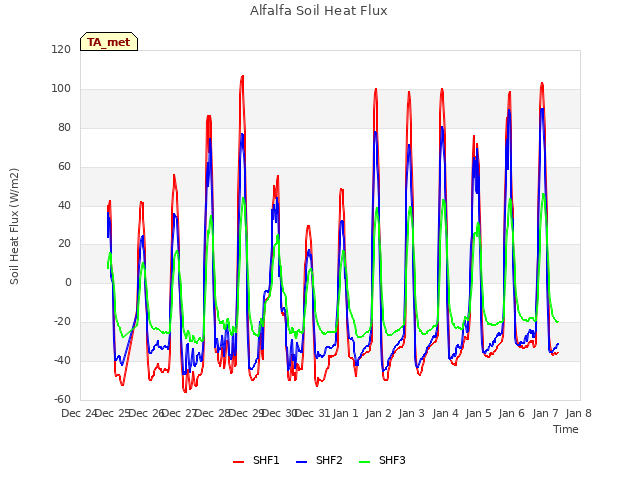Viewport: 640px width, 480px height.
Task: Click the 40 y-axis tick label
Action: (x=64, y=205)
